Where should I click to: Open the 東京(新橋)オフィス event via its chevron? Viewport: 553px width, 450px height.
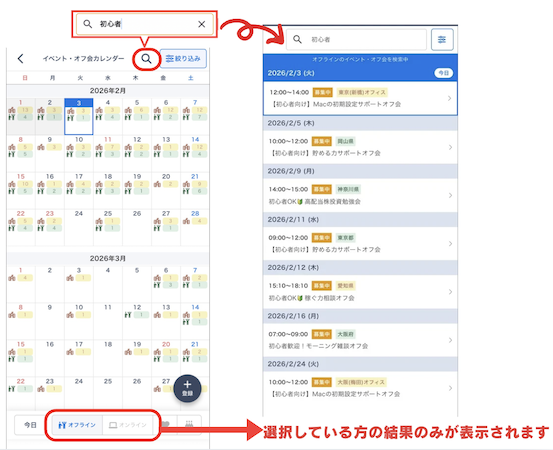coord(449,98)
